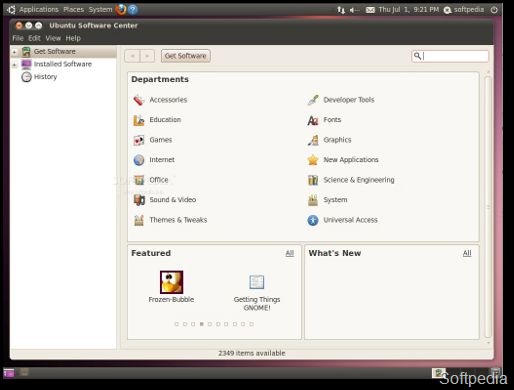Open the mail envelope indicator

pyautogui.click(x=370, y=10)
